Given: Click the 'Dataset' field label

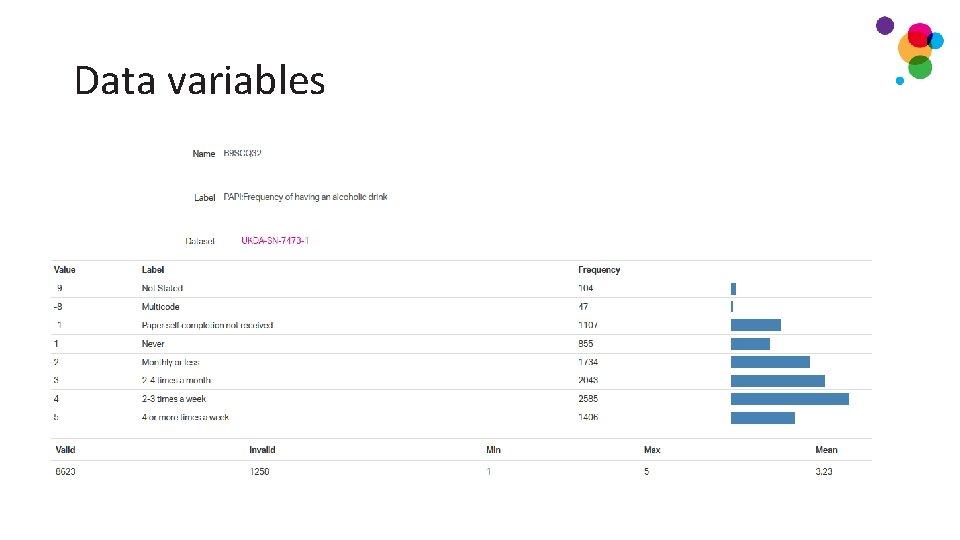Looking at the screenshot, I should click(x=200, y=241).
